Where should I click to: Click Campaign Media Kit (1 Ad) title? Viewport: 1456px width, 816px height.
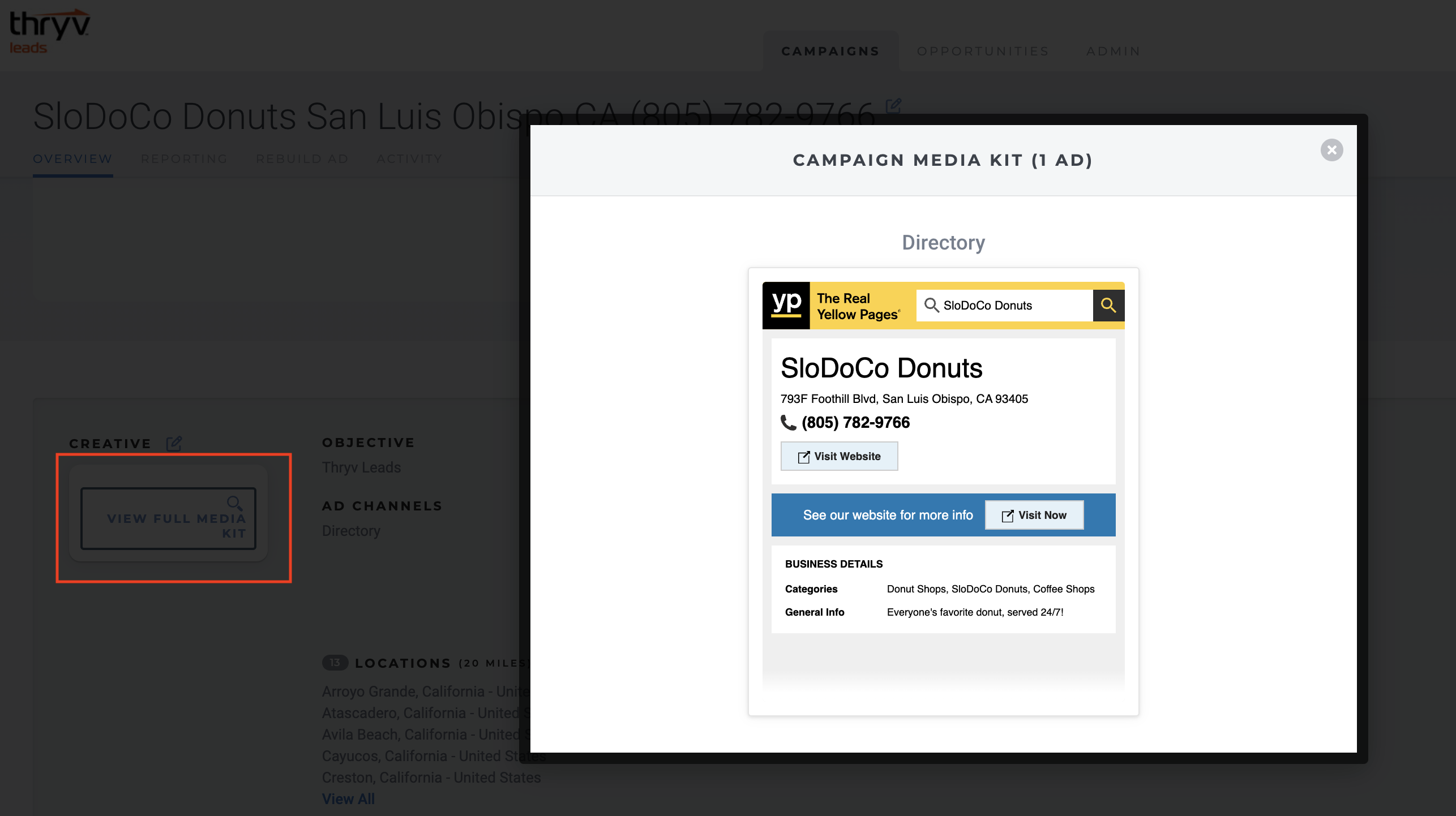[x=943, y=160]
